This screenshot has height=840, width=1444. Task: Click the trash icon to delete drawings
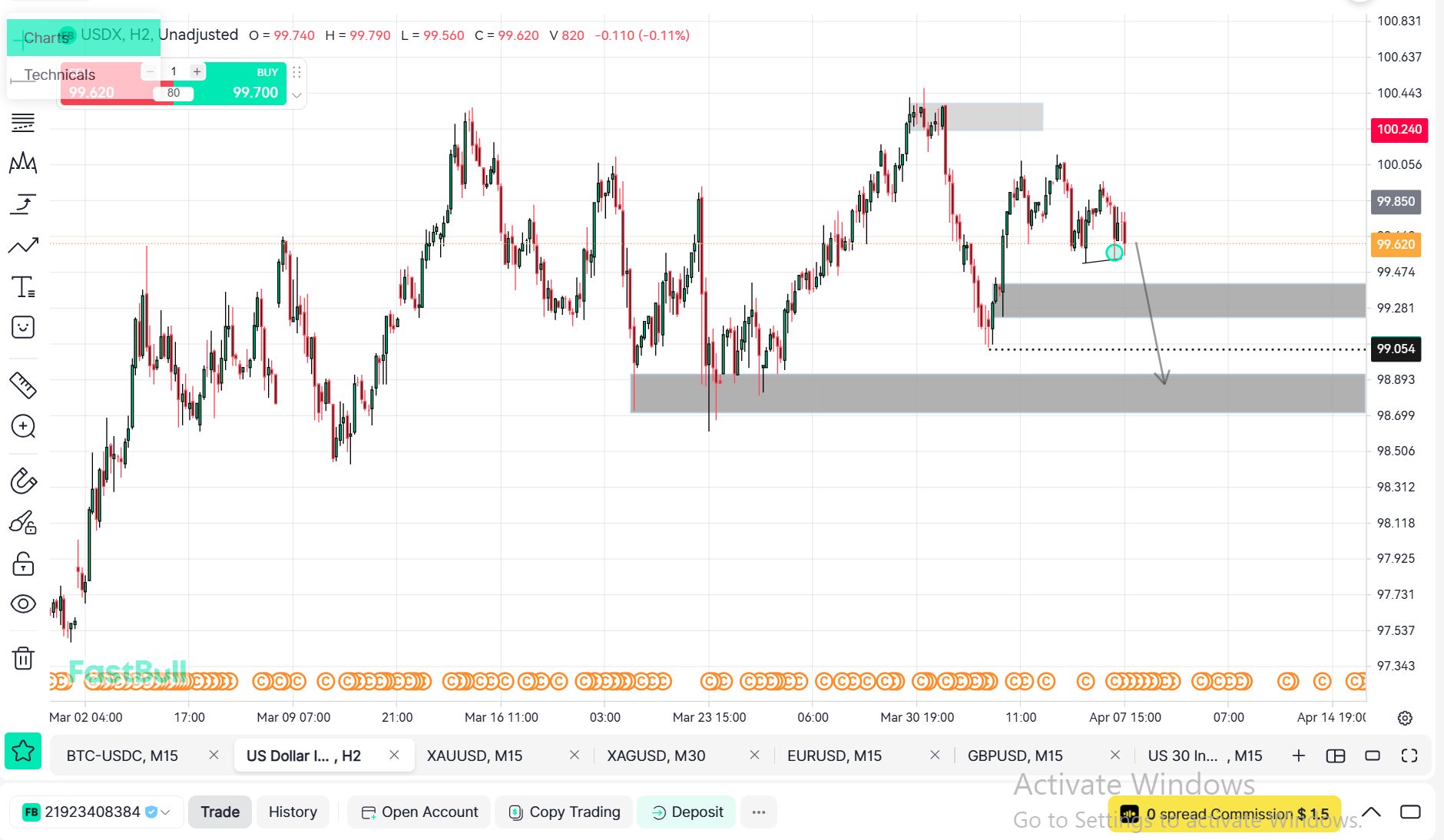coord(23,658)
